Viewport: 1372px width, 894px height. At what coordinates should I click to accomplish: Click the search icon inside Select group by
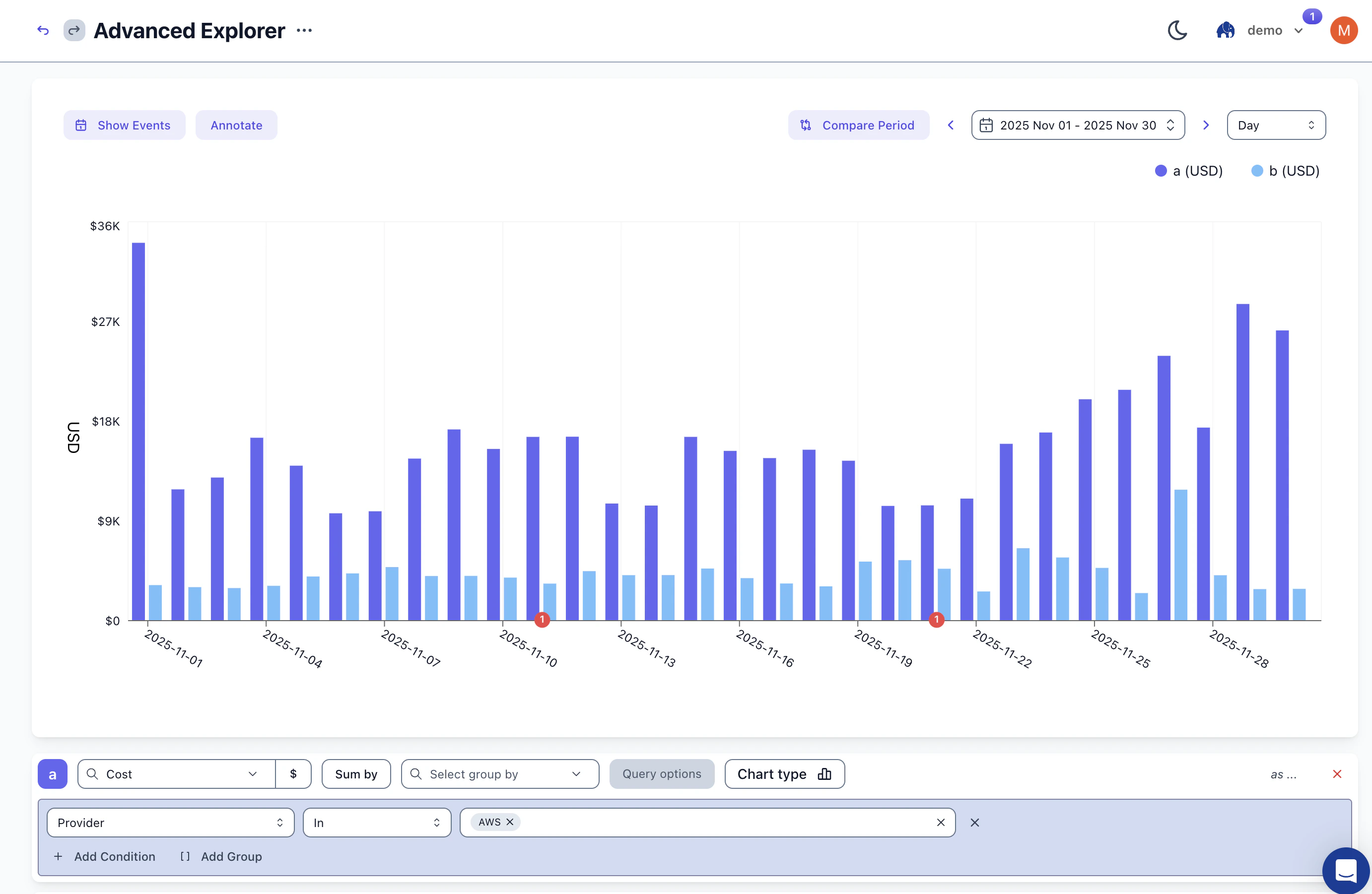415,774
